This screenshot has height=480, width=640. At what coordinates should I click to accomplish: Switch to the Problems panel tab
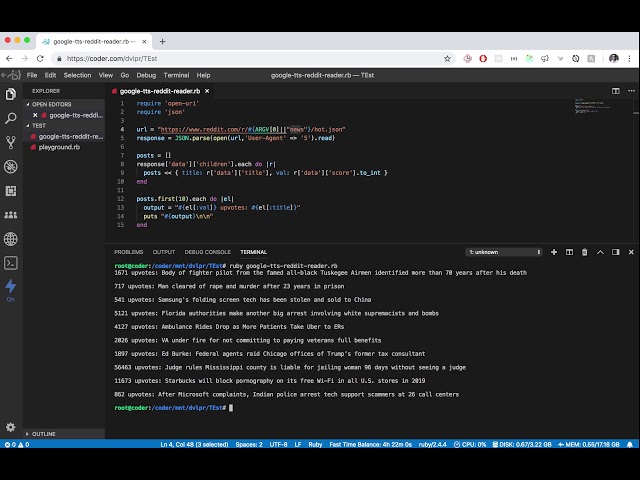coord(129,252)
